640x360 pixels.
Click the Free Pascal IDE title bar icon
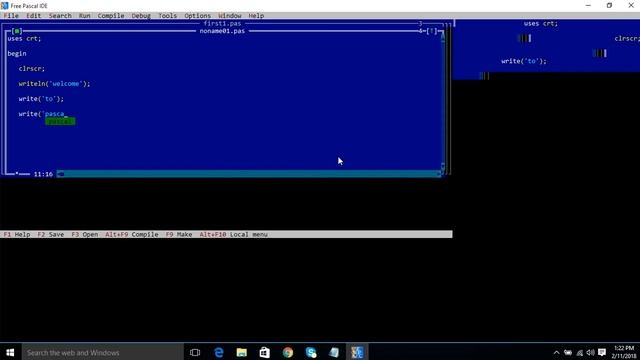tap(4, 6)
